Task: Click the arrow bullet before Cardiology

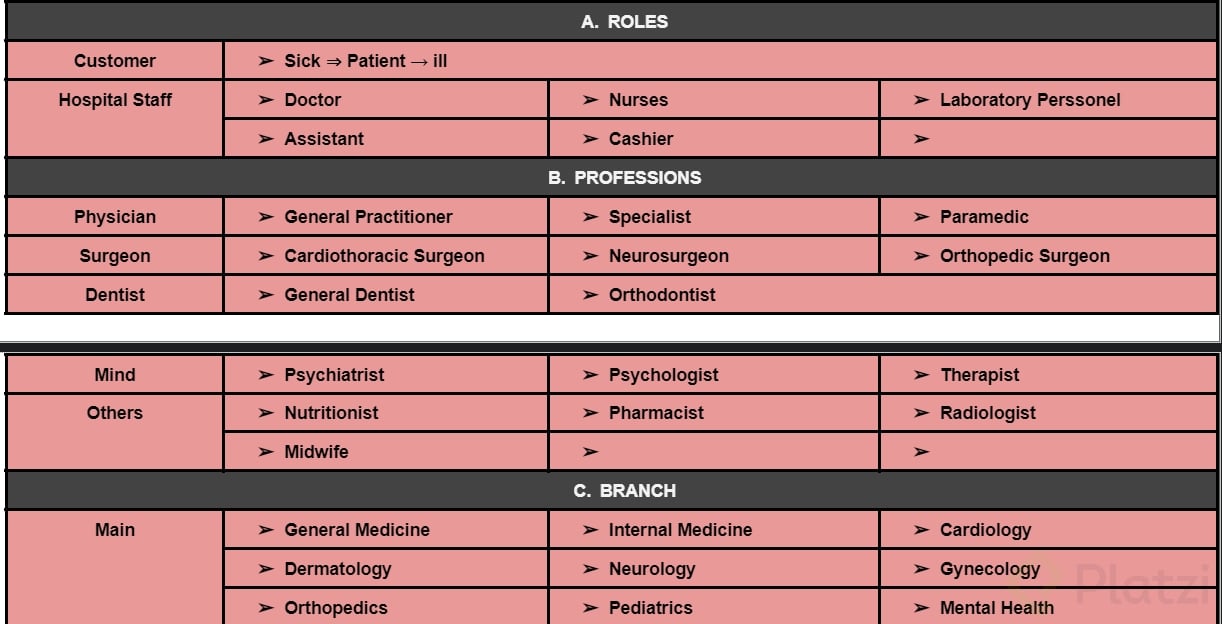Action: coord(921,530)
